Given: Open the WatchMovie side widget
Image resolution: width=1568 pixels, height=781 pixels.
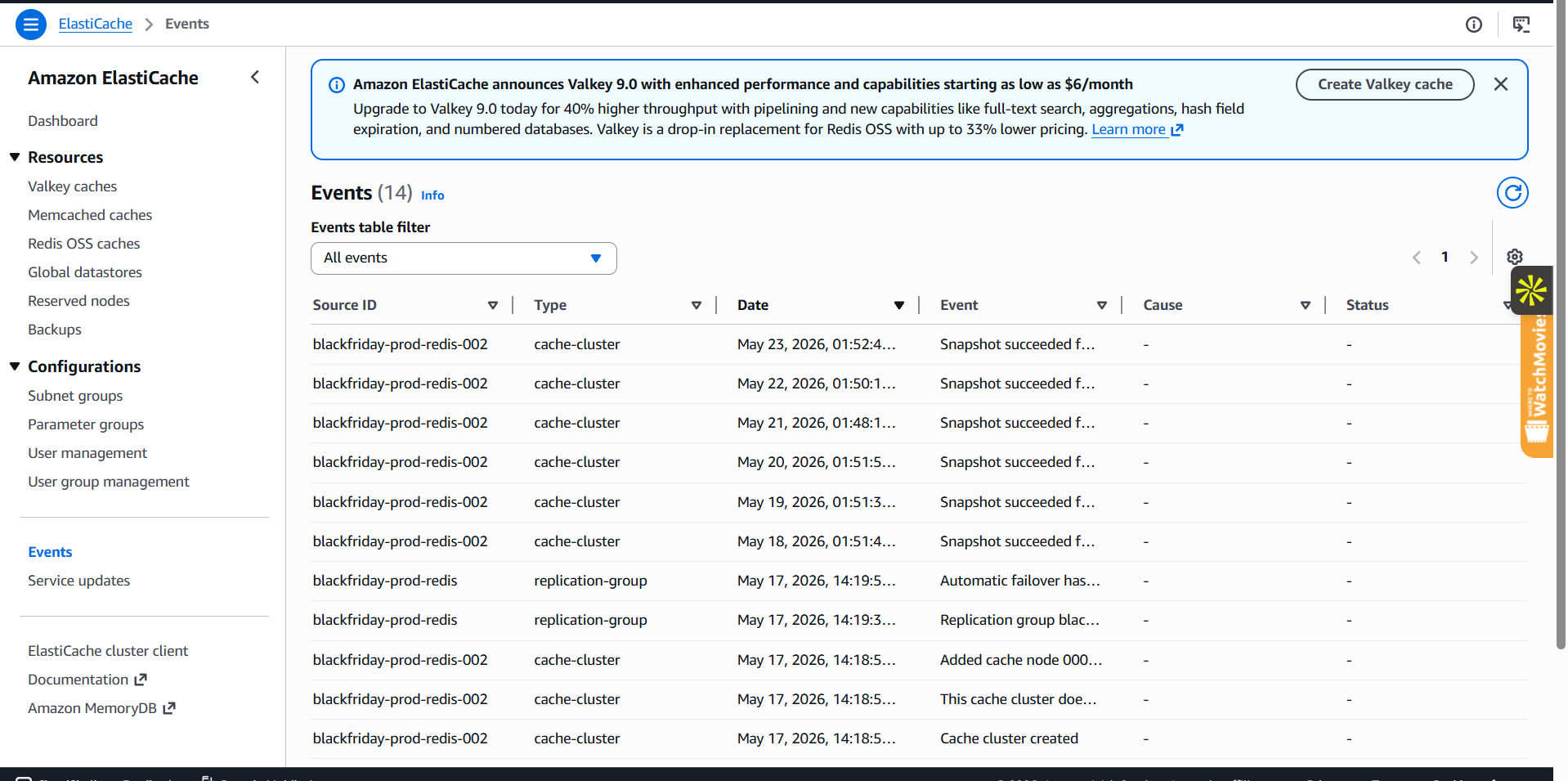Looking at the screenshot, I should 1537,384.
